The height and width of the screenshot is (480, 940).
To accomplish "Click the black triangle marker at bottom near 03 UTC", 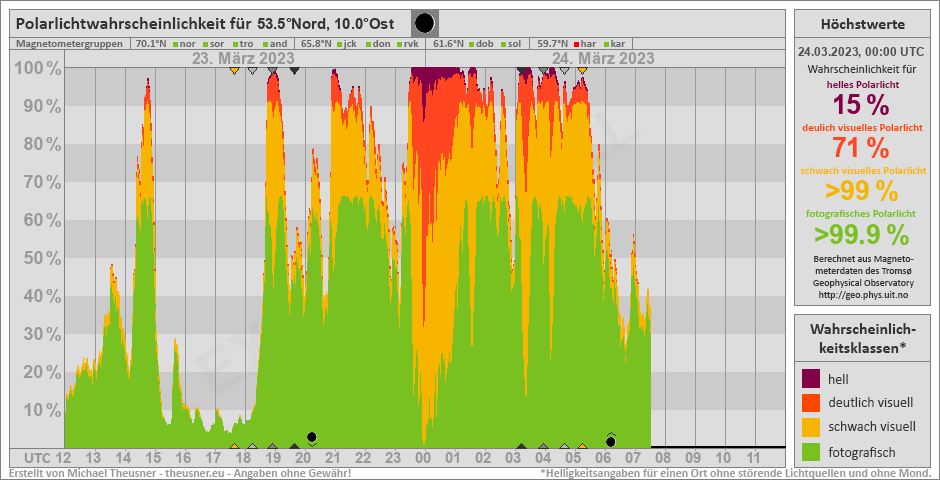I will [521, 446].
